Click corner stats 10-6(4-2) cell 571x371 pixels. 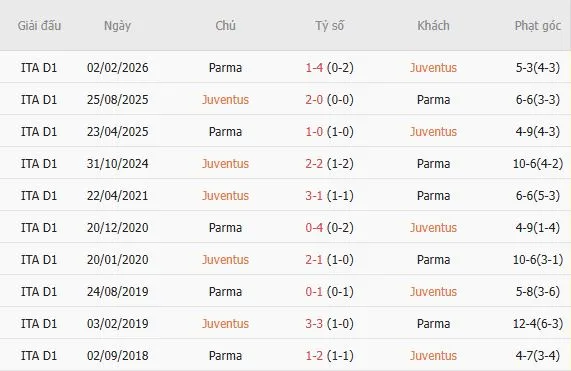coord(538,164)
